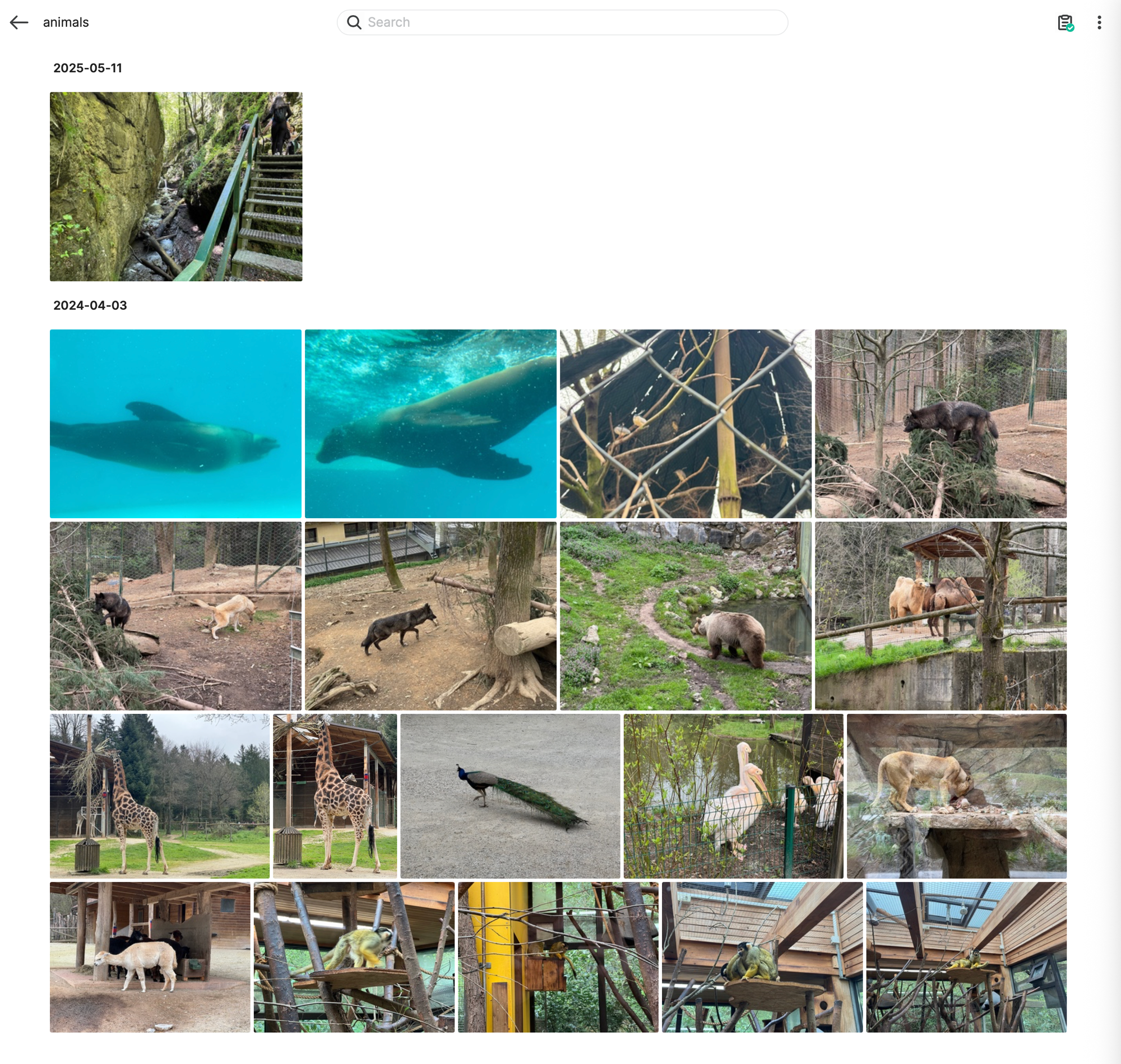Open the sea lion with flipper close-up photo
Viewport: 1121px width, 1064px height.
click(430, 424)
